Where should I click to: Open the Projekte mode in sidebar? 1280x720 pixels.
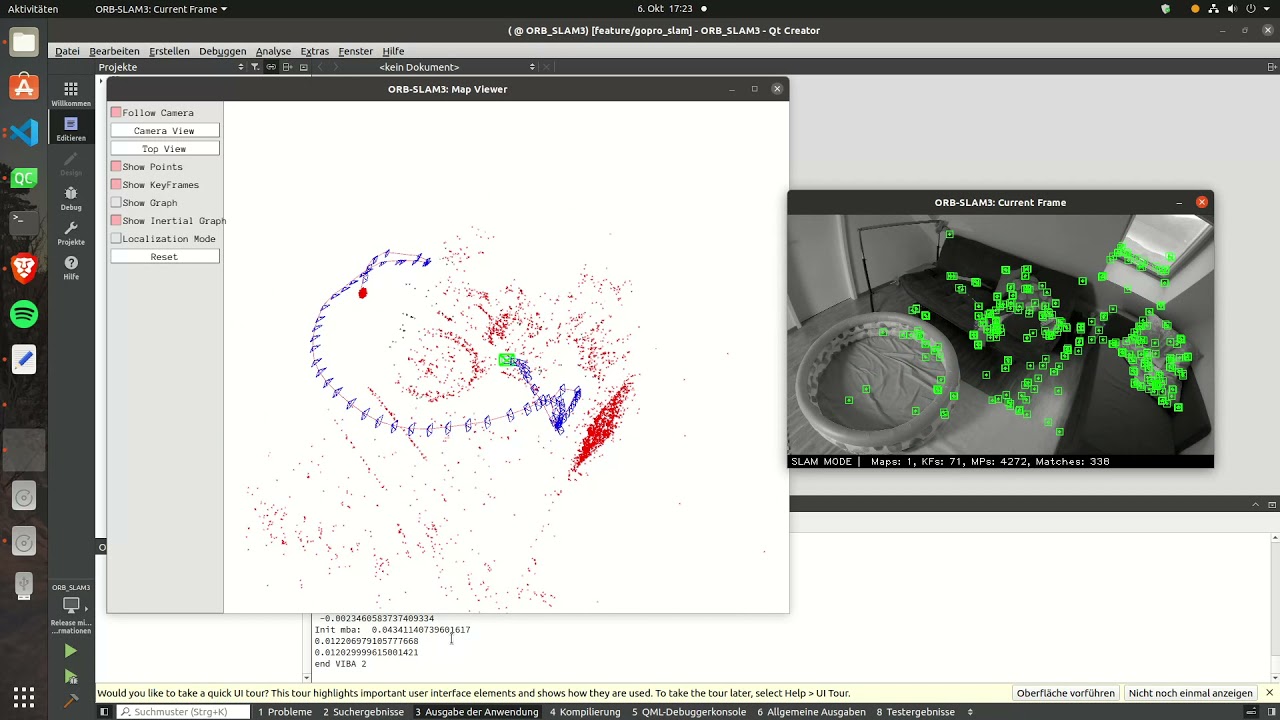coord(71,233)
